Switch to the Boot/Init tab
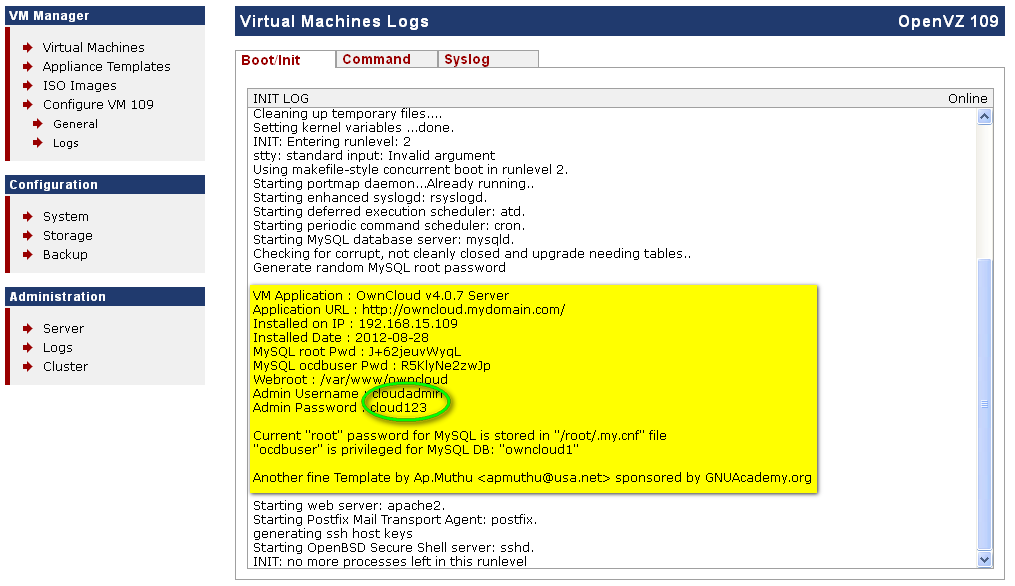This screenshot has width=1015, height=586. click(x=285, y=60)
